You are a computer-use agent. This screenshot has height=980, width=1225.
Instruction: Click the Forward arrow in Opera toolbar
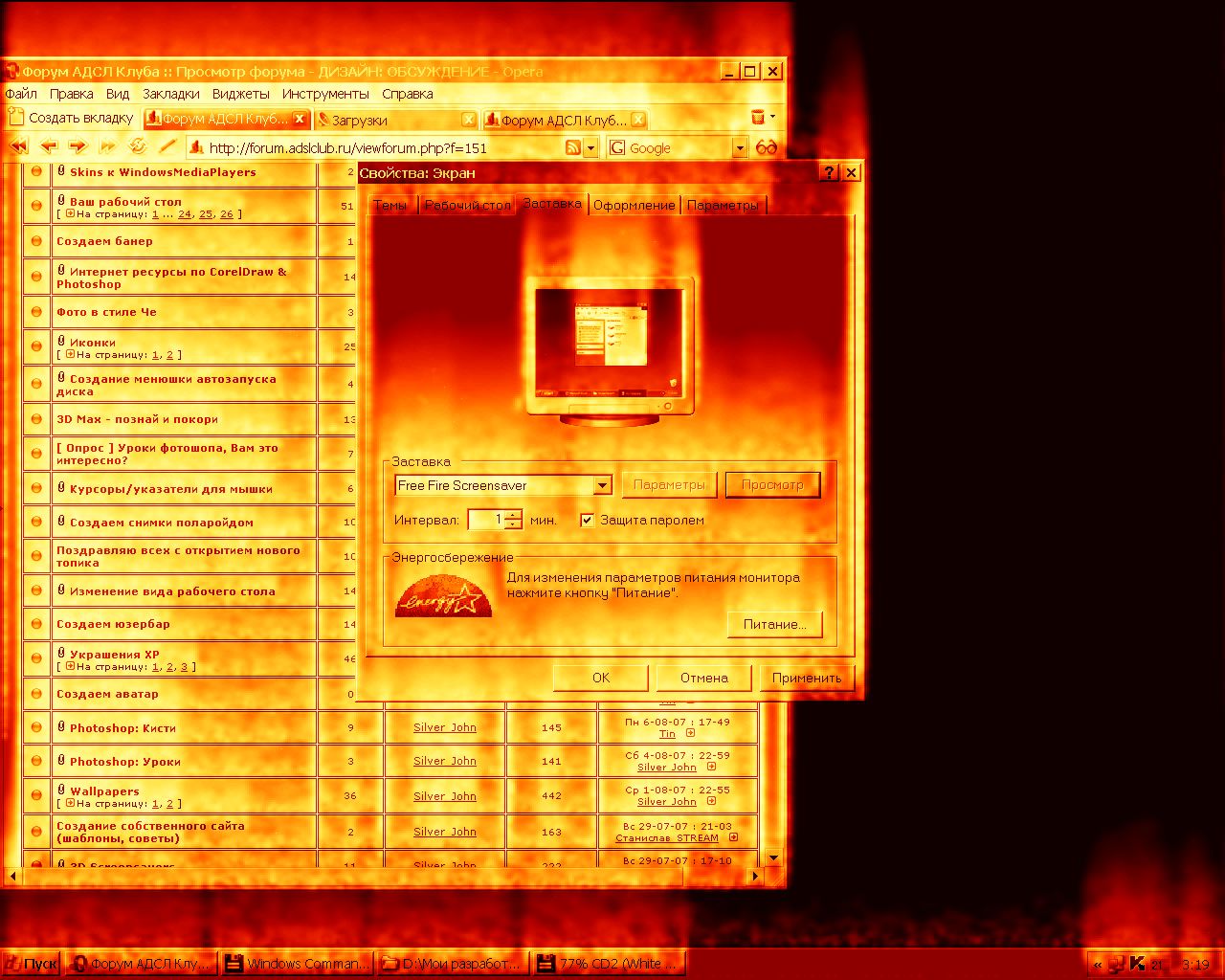(78, 146)
